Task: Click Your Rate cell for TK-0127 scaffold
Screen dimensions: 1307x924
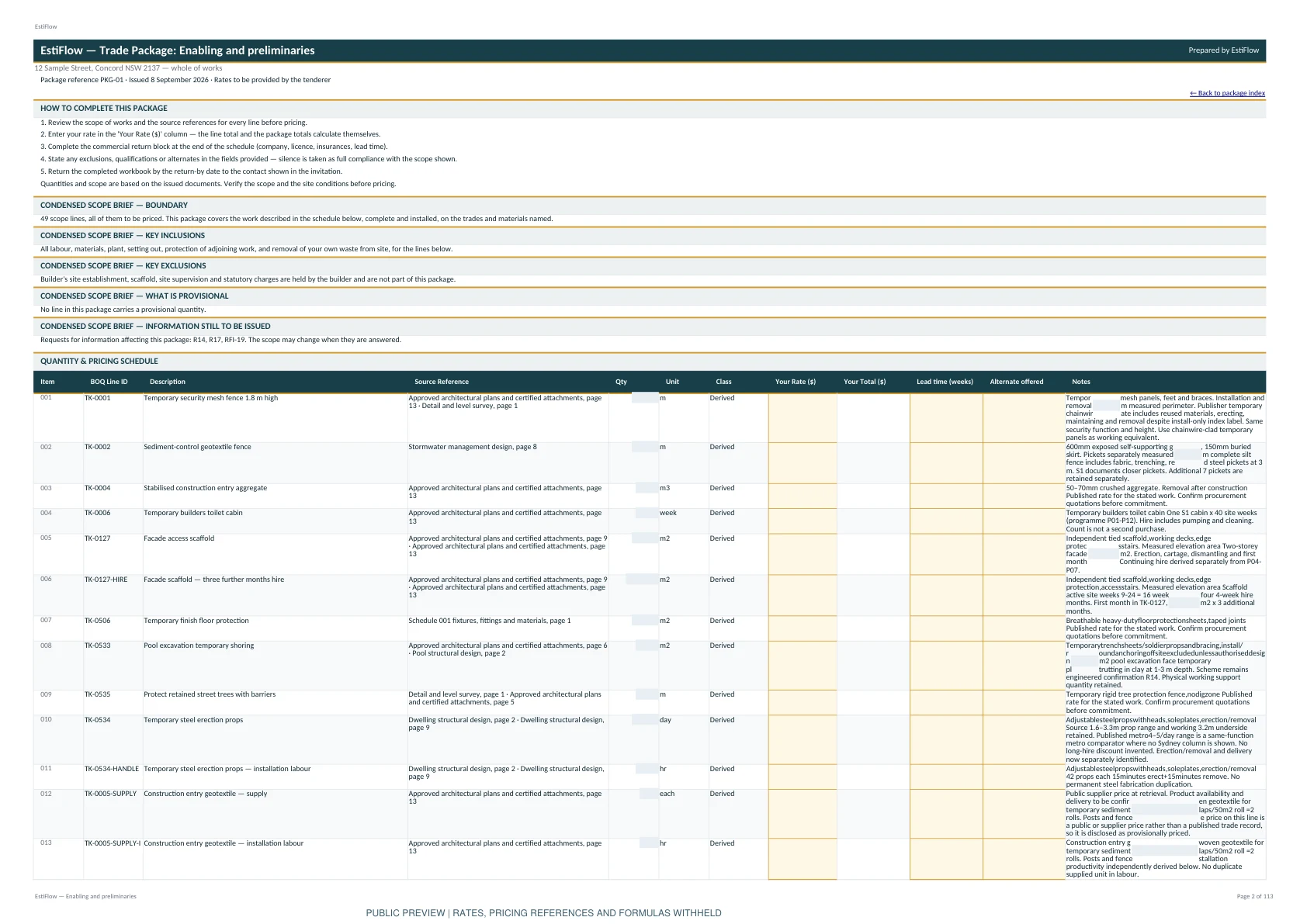Action: click(x=803, y=554)
